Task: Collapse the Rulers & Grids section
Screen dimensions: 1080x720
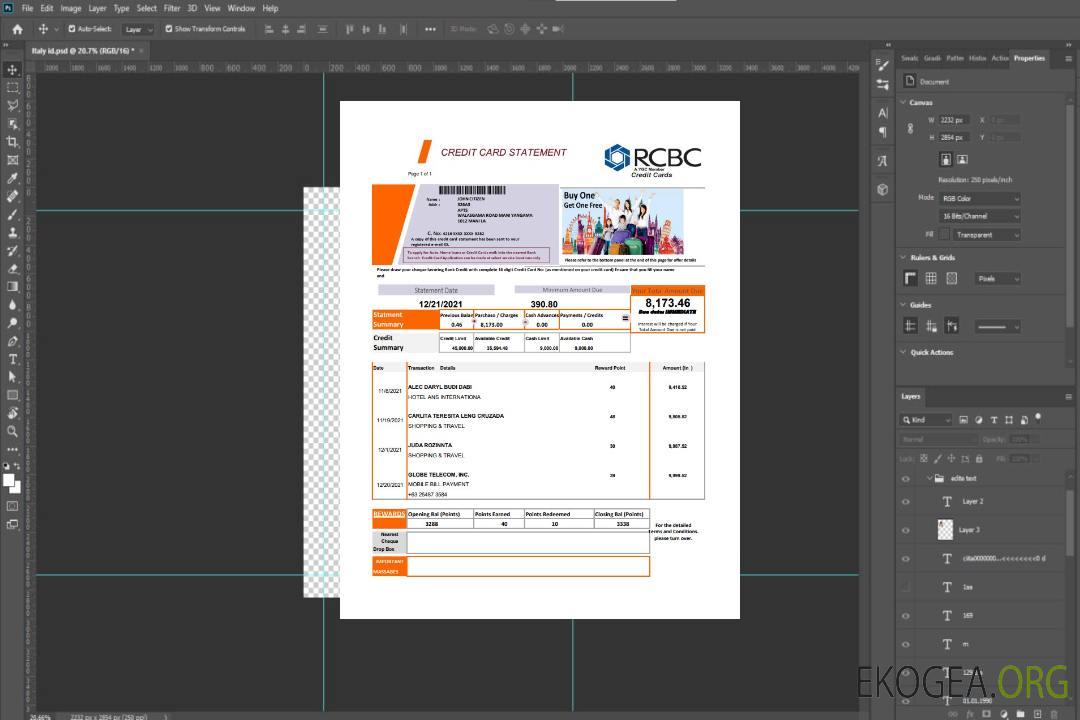Action: coord(903,257)
